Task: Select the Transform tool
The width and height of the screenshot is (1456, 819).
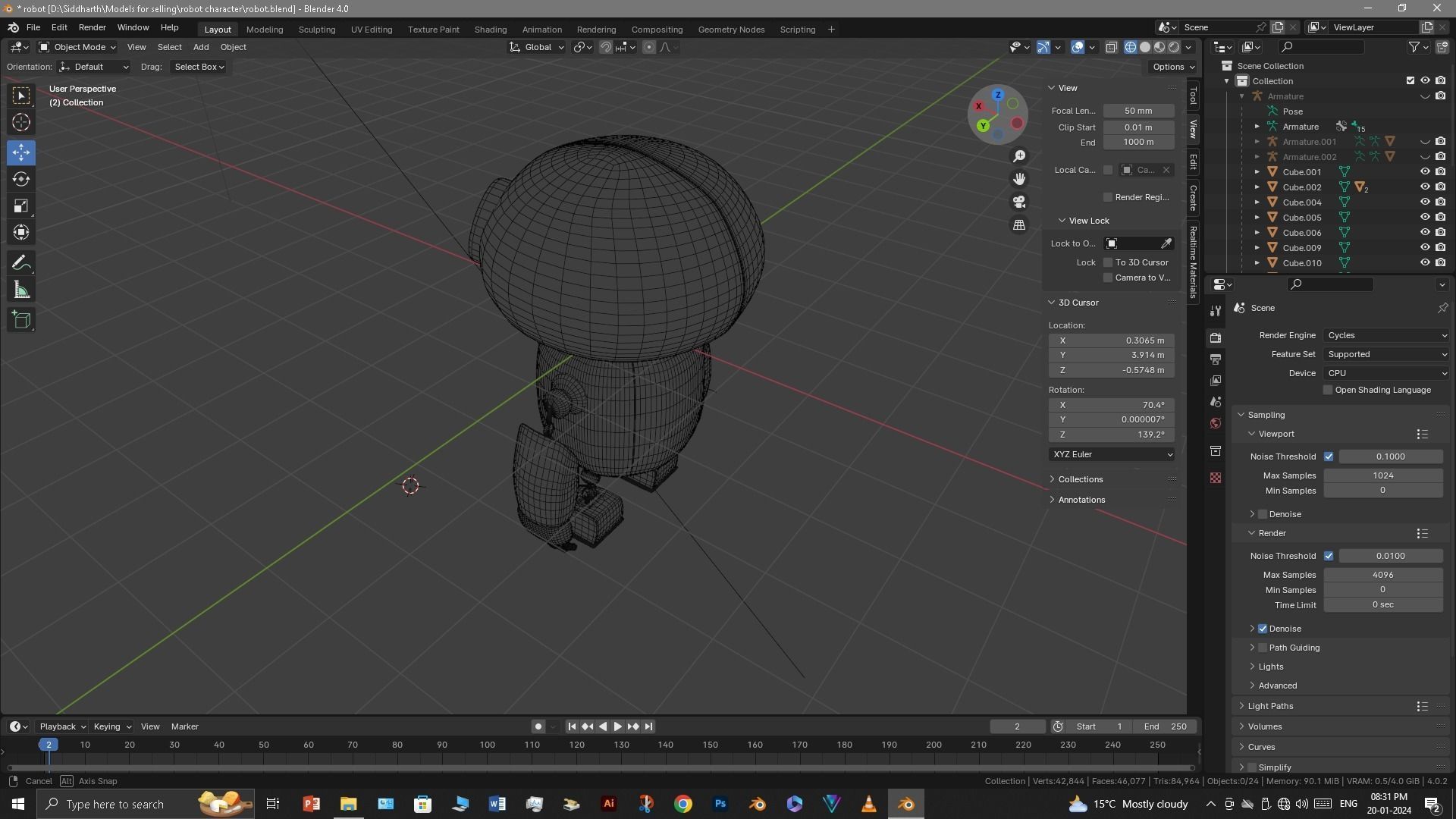Action: [21, 232]
